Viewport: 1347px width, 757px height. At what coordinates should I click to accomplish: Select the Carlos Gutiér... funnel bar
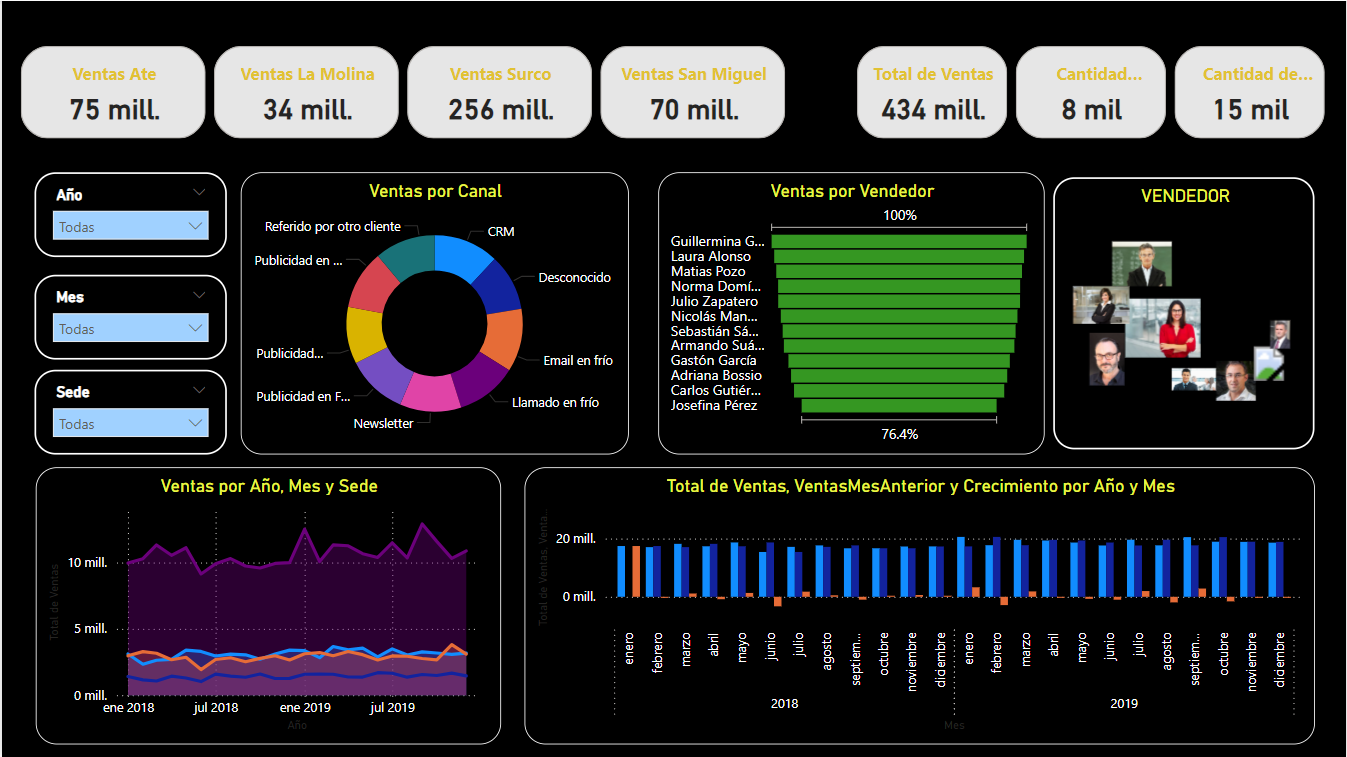(x=899, y=390)
